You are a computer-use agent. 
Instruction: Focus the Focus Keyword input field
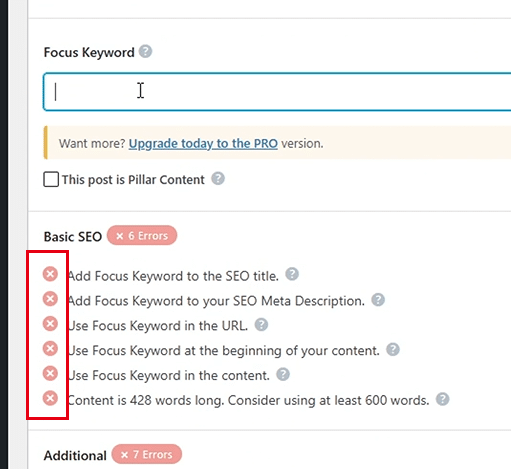(277, 92)
